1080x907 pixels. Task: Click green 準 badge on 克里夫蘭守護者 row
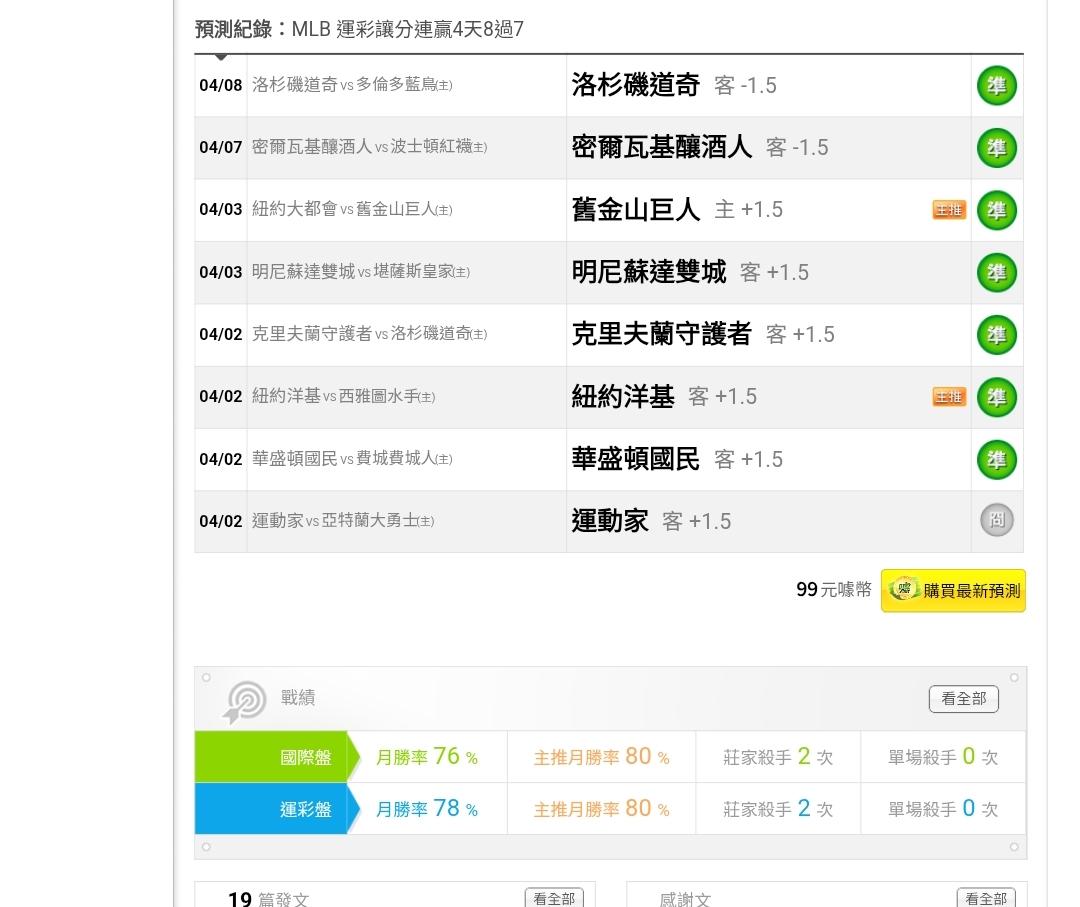coord(996,335)
